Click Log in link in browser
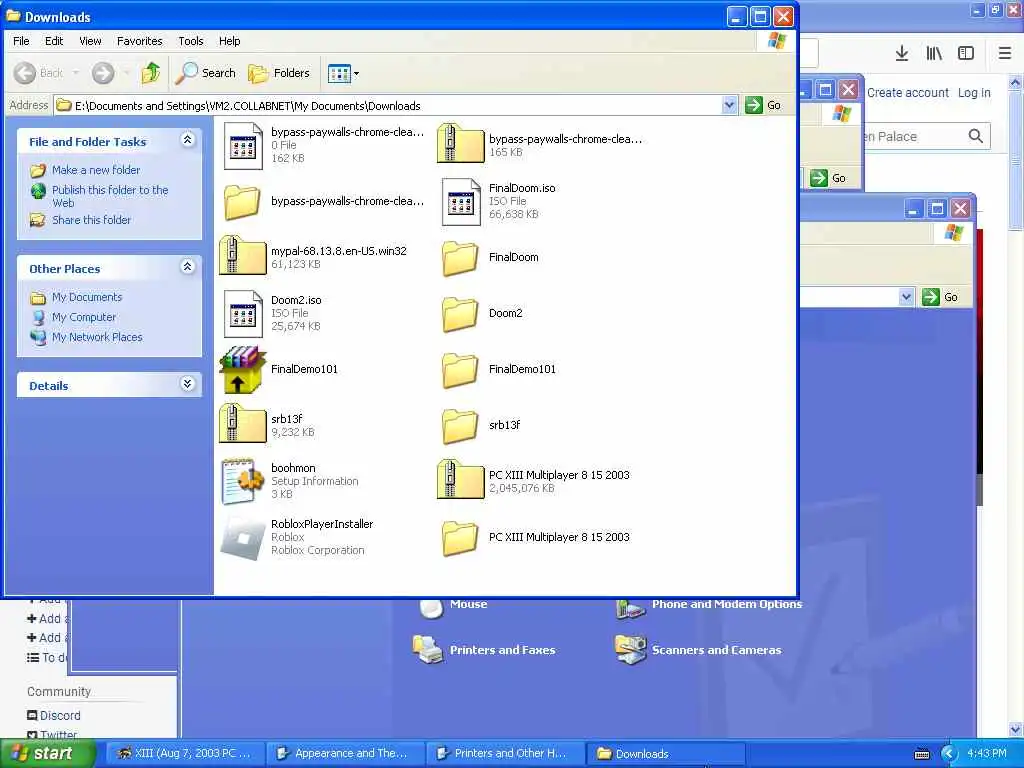Image resolution: width=1024 pixels, height=768 pixels. coord(974,93)
